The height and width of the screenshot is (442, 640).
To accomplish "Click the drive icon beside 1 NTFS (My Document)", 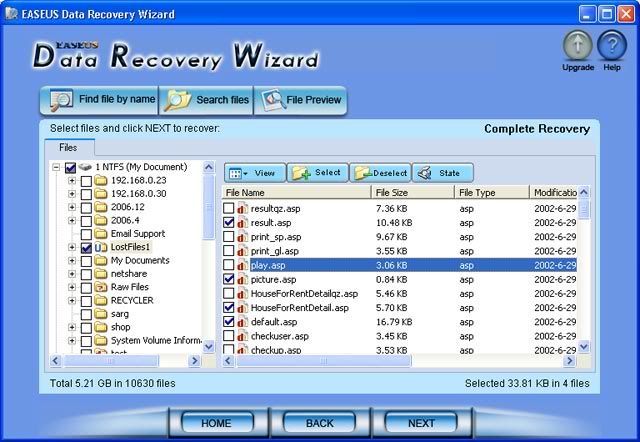I will 85,167.
